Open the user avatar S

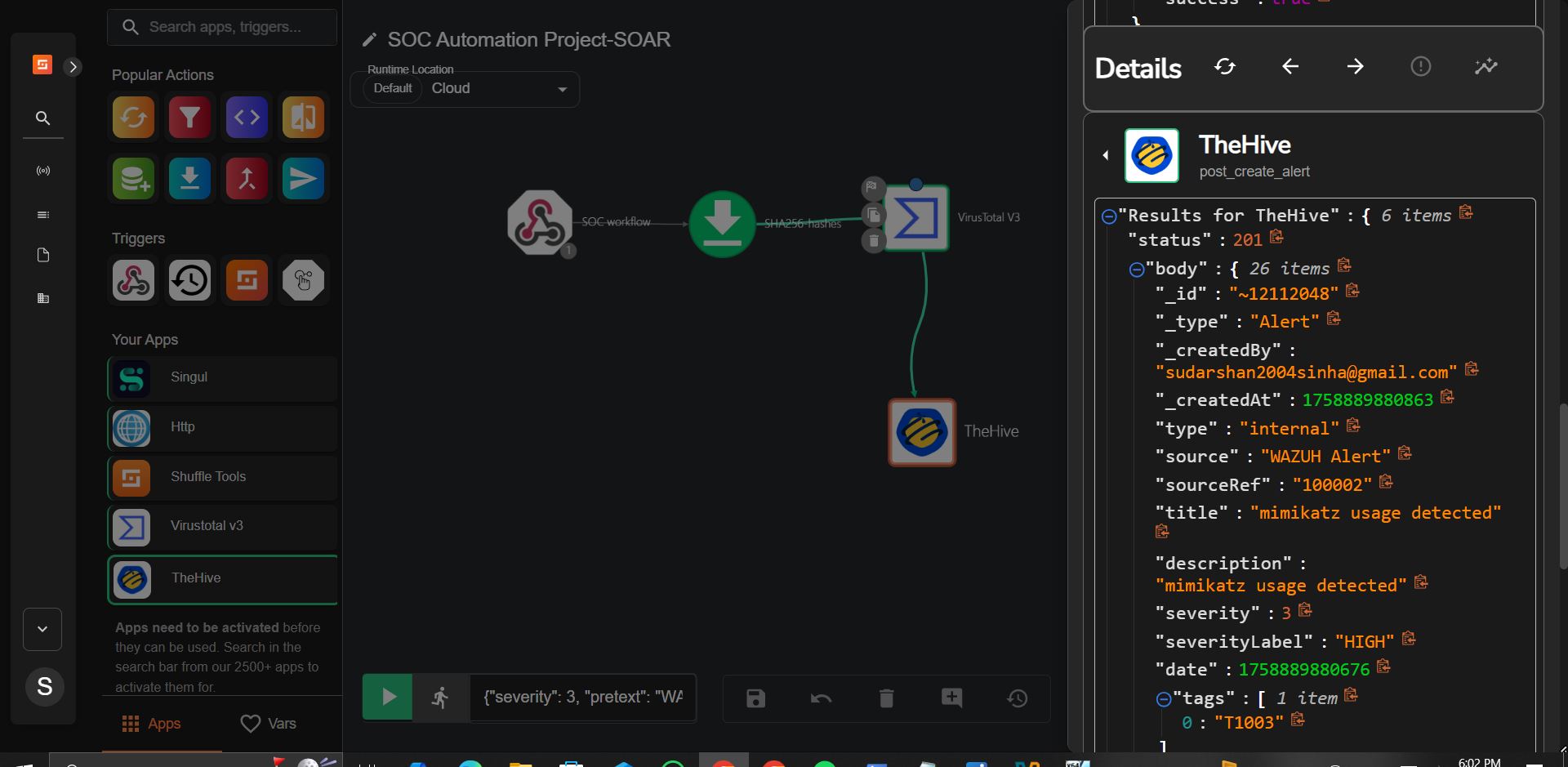pos(44,686)
